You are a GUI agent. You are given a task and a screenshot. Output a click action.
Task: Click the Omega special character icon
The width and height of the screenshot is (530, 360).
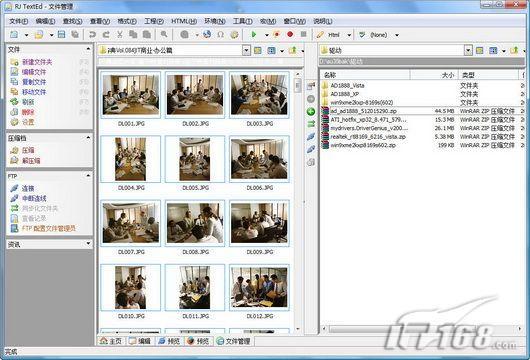(220, 34)
